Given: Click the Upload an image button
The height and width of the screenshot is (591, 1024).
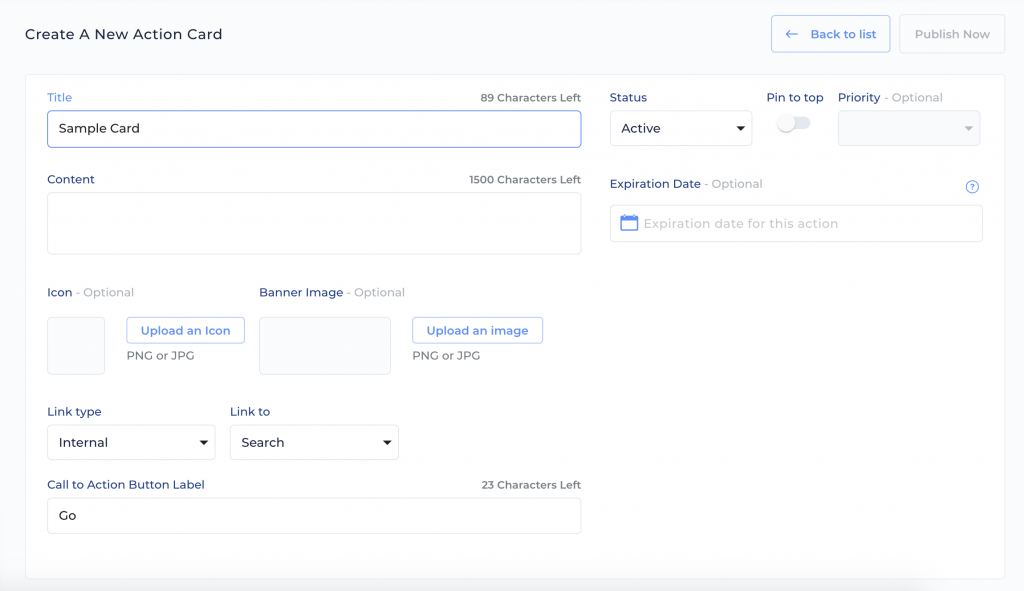Looking at the screenshot, I should pos(477,330).
